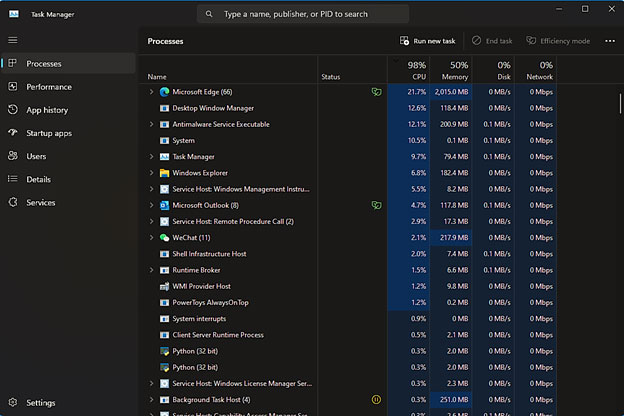Expand the Task Manager process group
Image resolution: width=624 pixels, height=416 pixels.
pyautogui.click(x=151, y=157)
